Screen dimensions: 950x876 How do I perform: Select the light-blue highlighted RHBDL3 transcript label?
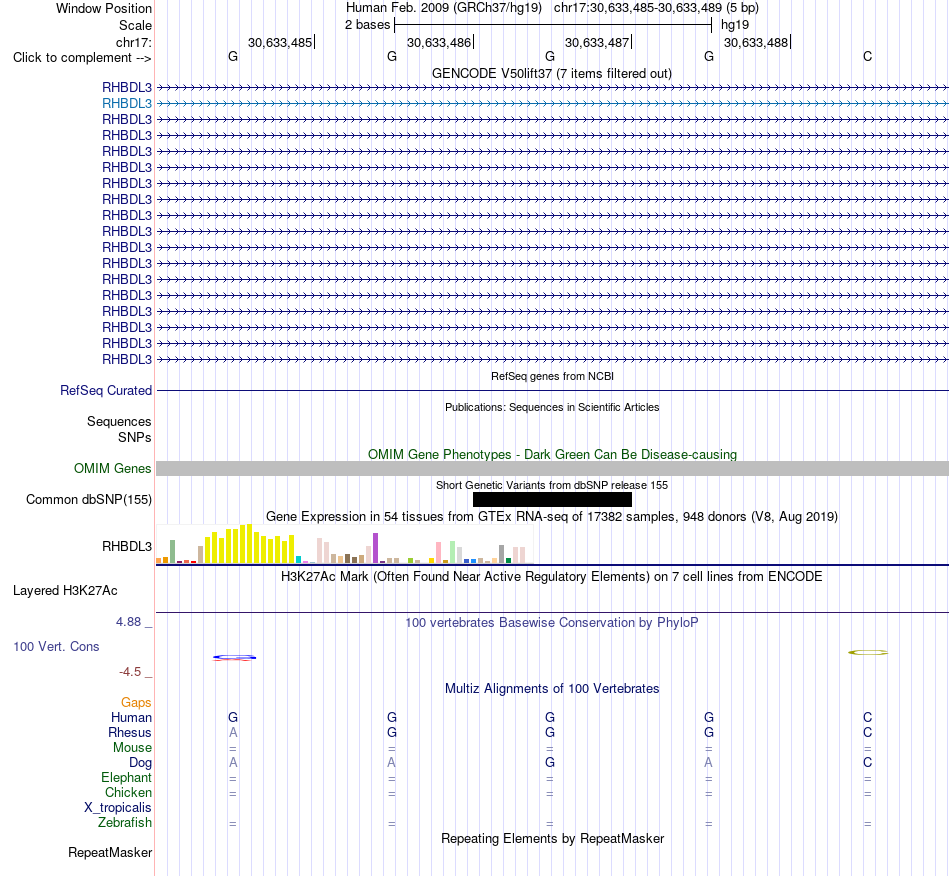point(127,104)
